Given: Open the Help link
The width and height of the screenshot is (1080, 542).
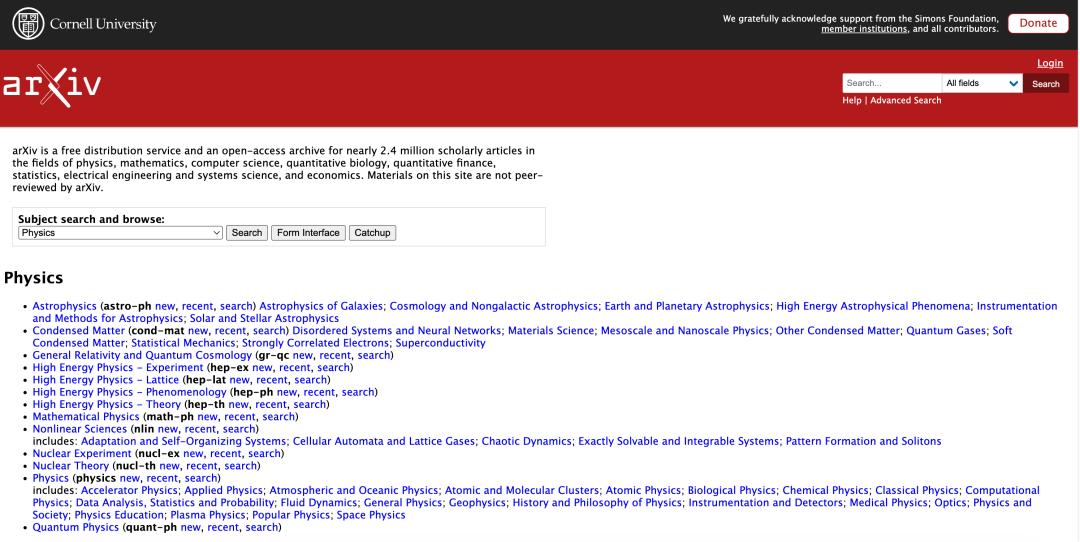Looking at the screenshot, I should [x=851, y=101].
